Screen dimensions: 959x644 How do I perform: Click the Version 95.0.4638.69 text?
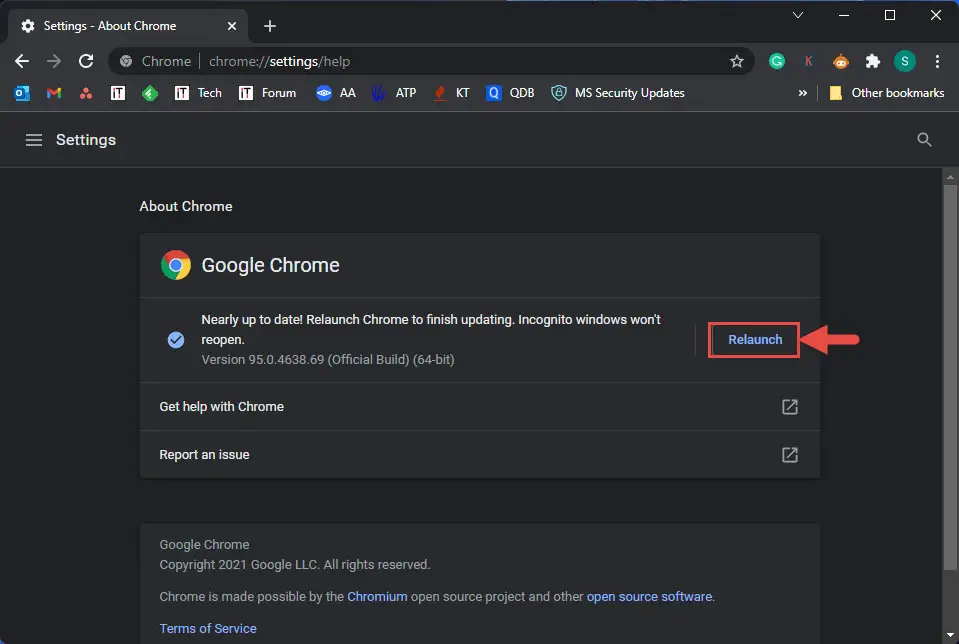(x=328, y=360)
